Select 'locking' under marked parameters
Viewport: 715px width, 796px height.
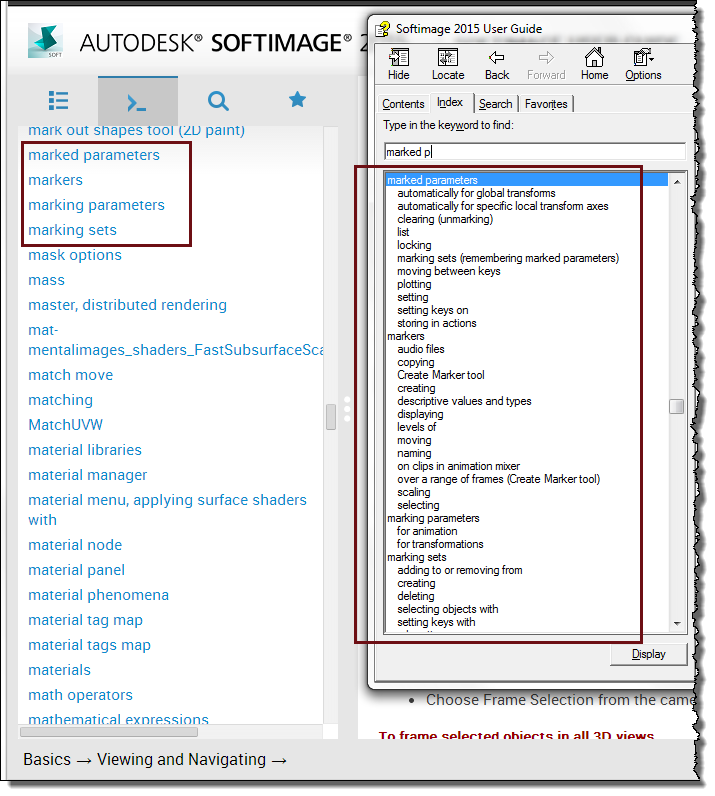pos(414,245)
